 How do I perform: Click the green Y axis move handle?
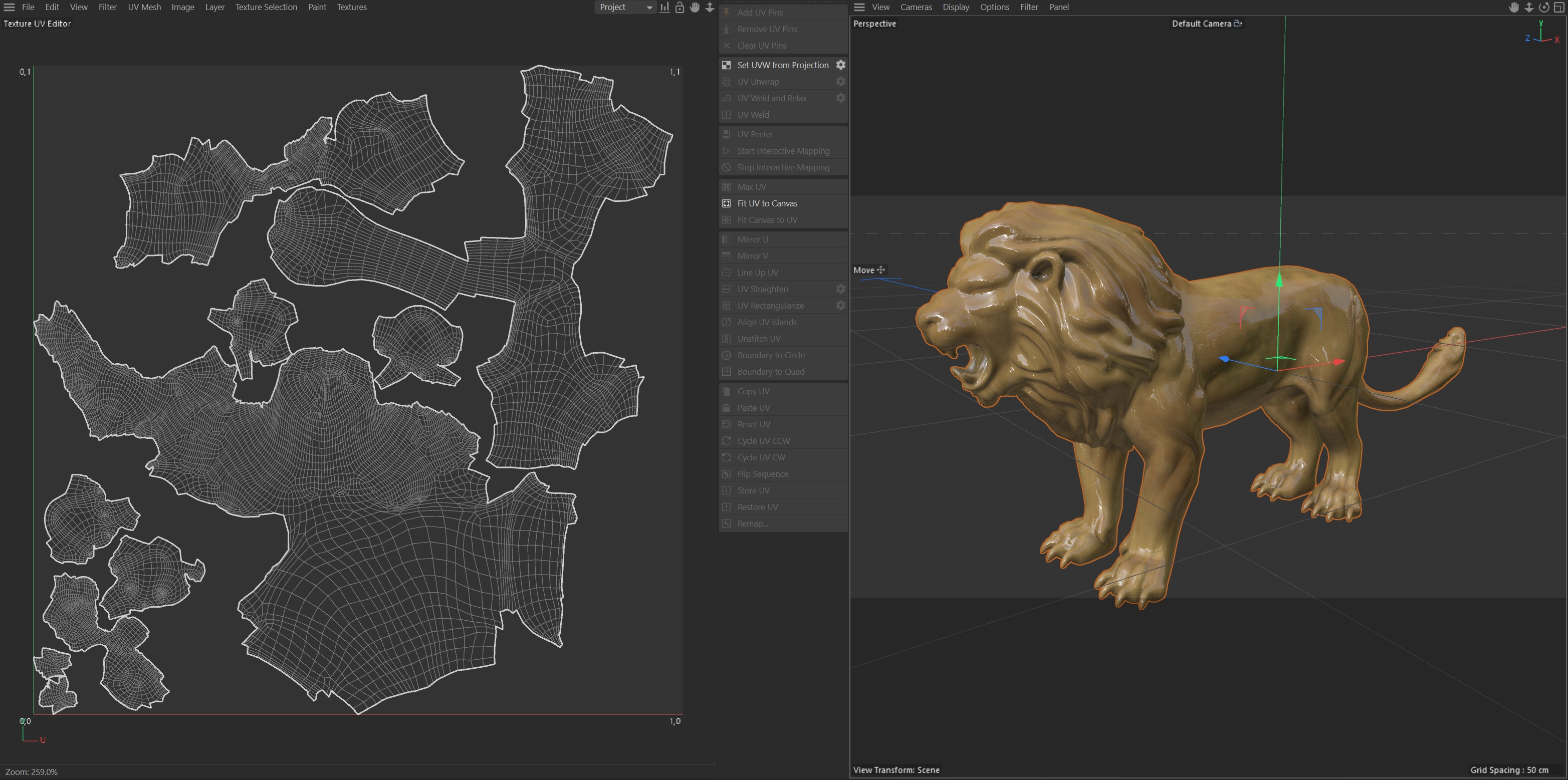(x=1279, y=280)
